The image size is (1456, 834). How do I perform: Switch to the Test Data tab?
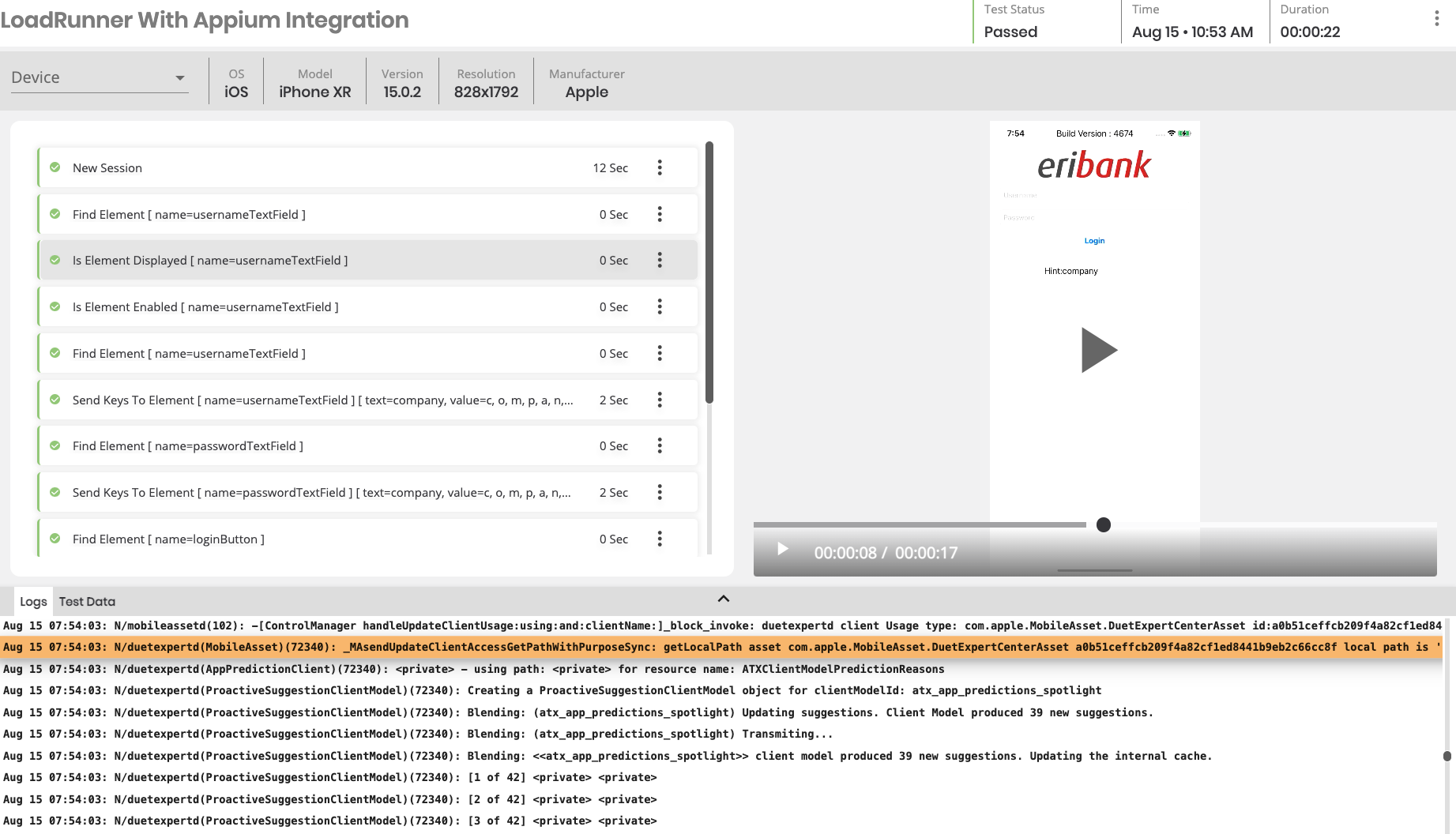(x=87, y=602)
